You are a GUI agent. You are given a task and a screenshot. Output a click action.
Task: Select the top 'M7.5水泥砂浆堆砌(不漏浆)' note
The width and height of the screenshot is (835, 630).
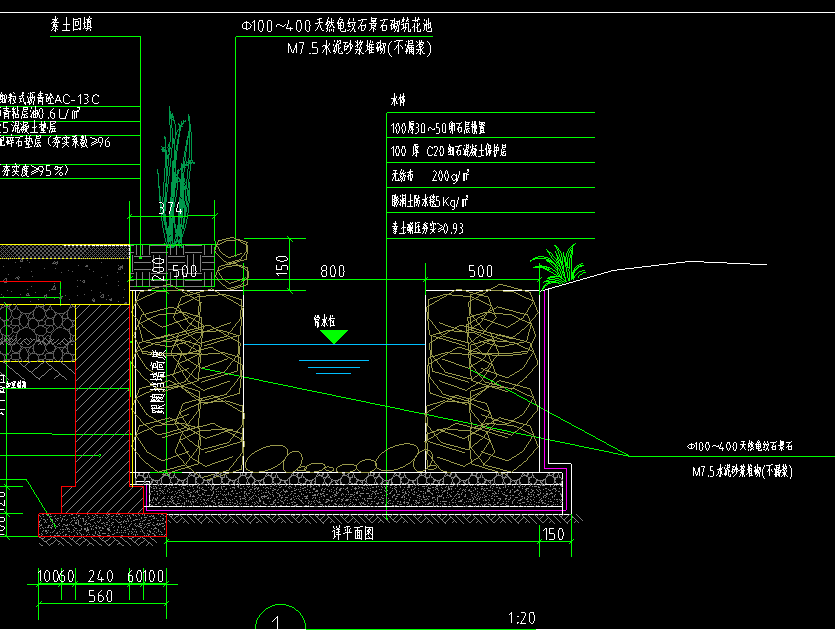tap(359, 48)
